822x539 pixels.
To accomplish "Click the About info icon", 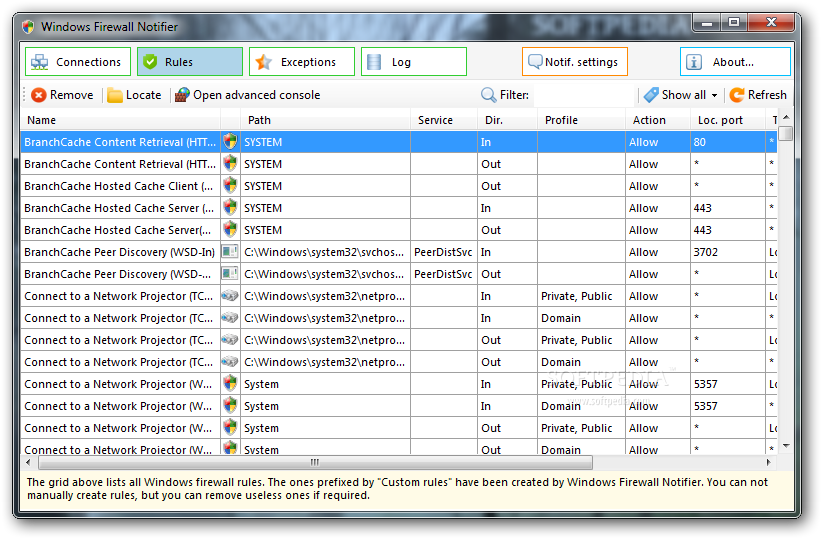I will click(x=694, y=62).
